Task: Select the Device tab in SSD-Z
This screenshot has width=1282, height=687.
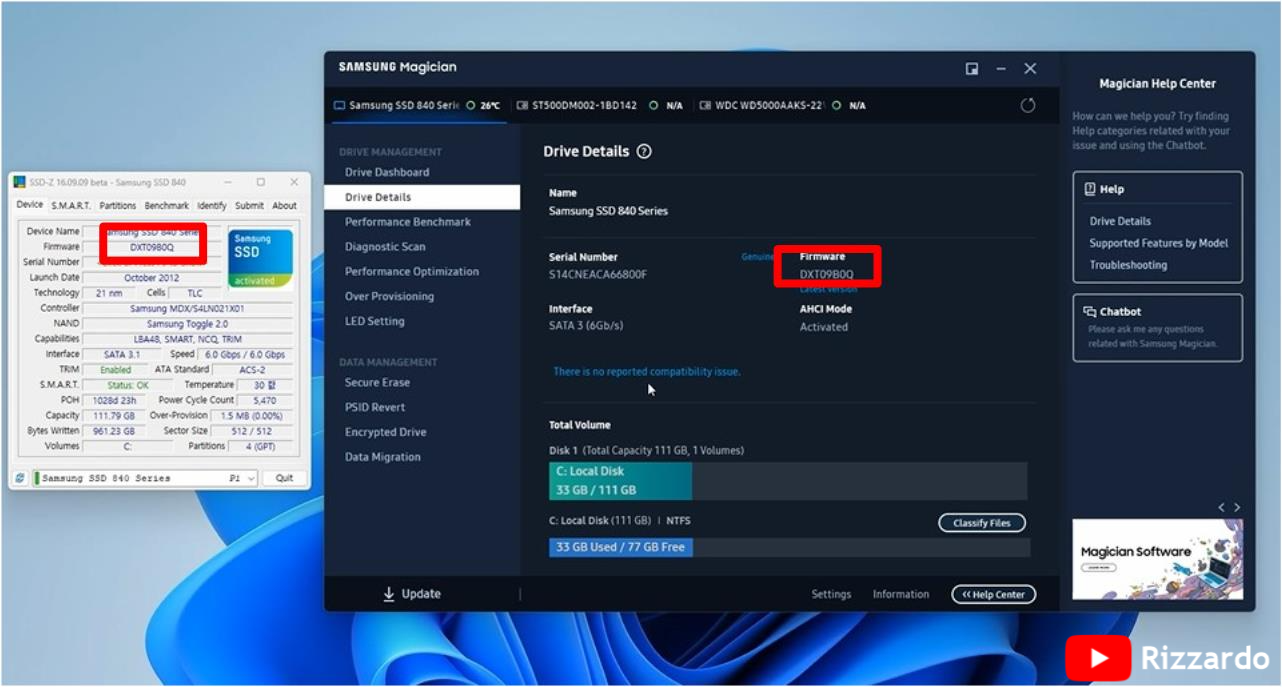Action: tap(30, 204)
